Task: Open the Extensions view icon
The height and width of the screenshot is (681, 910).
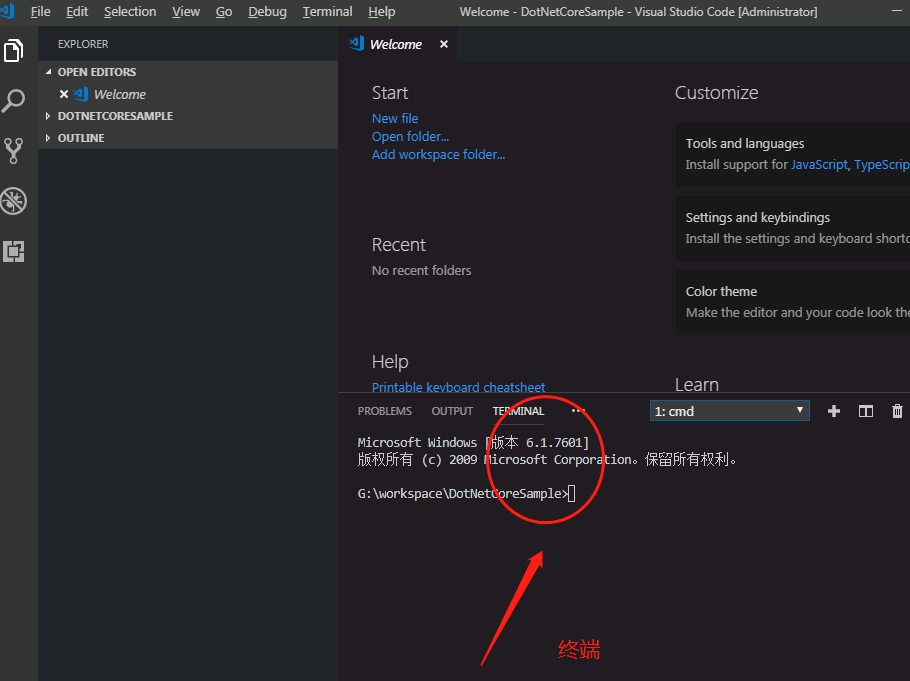Action: click(14, 251)
